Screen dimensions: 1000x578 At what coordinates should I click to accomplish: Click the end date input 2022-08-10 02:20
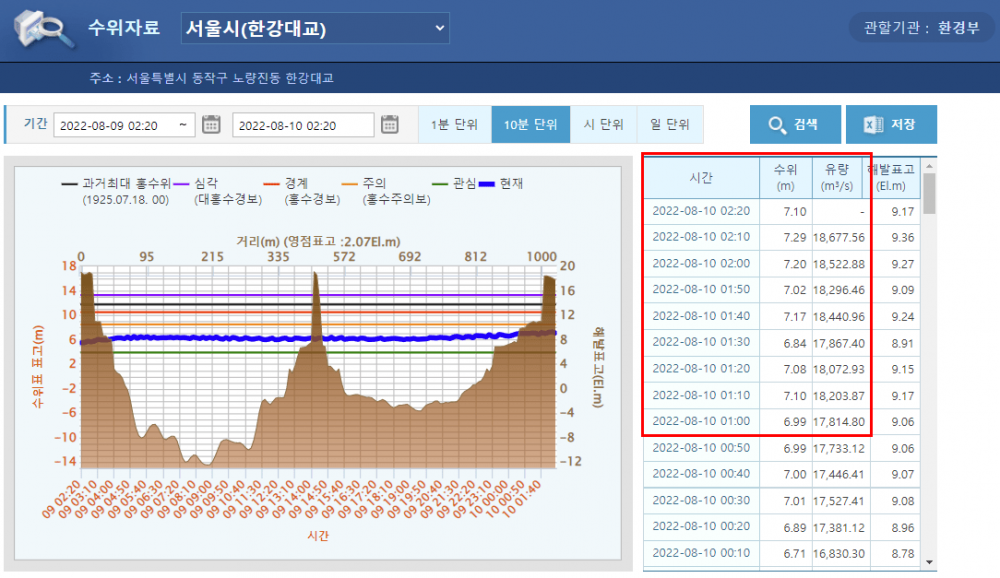pyautogui.click(x=302, y=125)
